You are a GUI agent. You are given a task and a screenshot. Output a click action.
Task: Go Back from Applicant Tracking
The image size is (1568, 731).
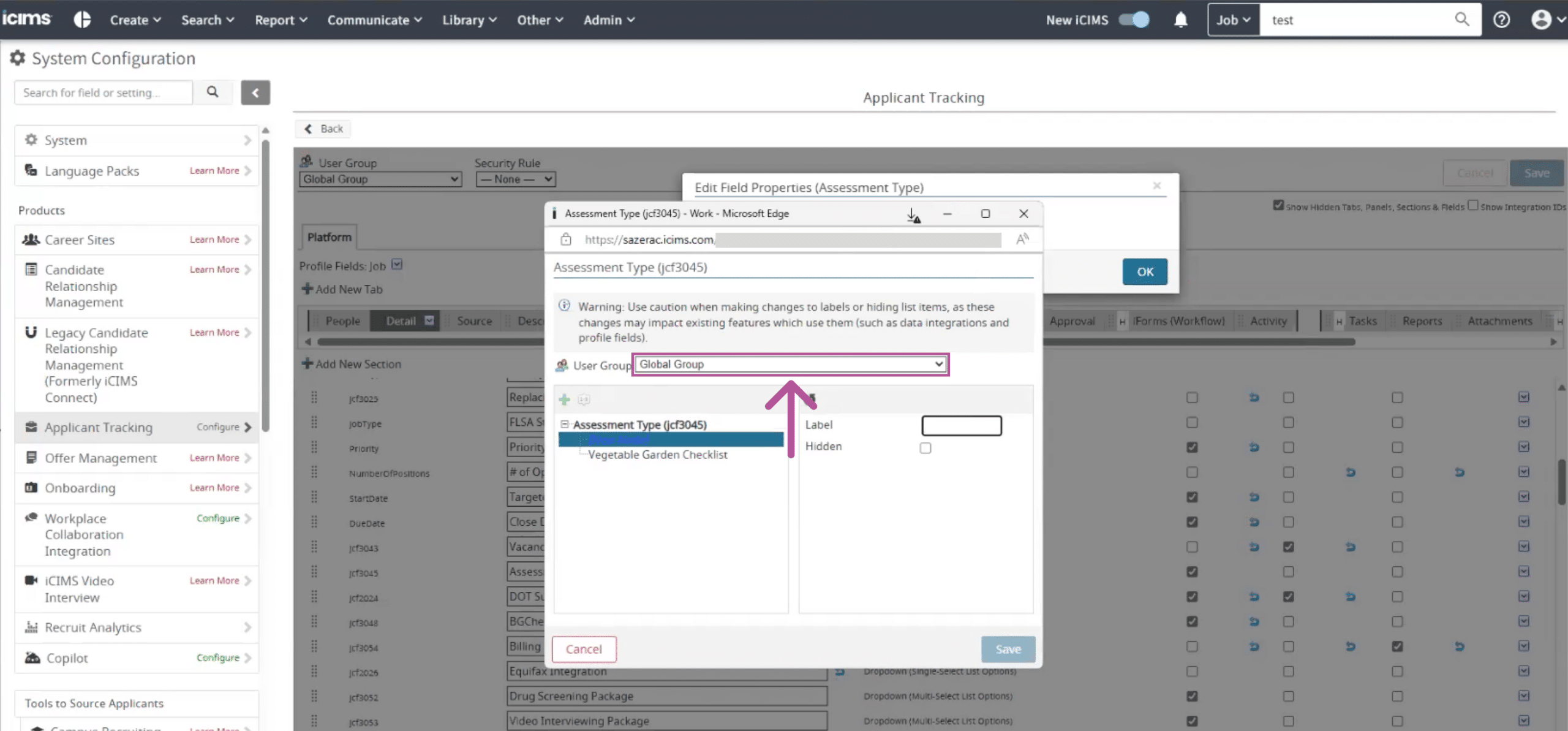[323, 129]
